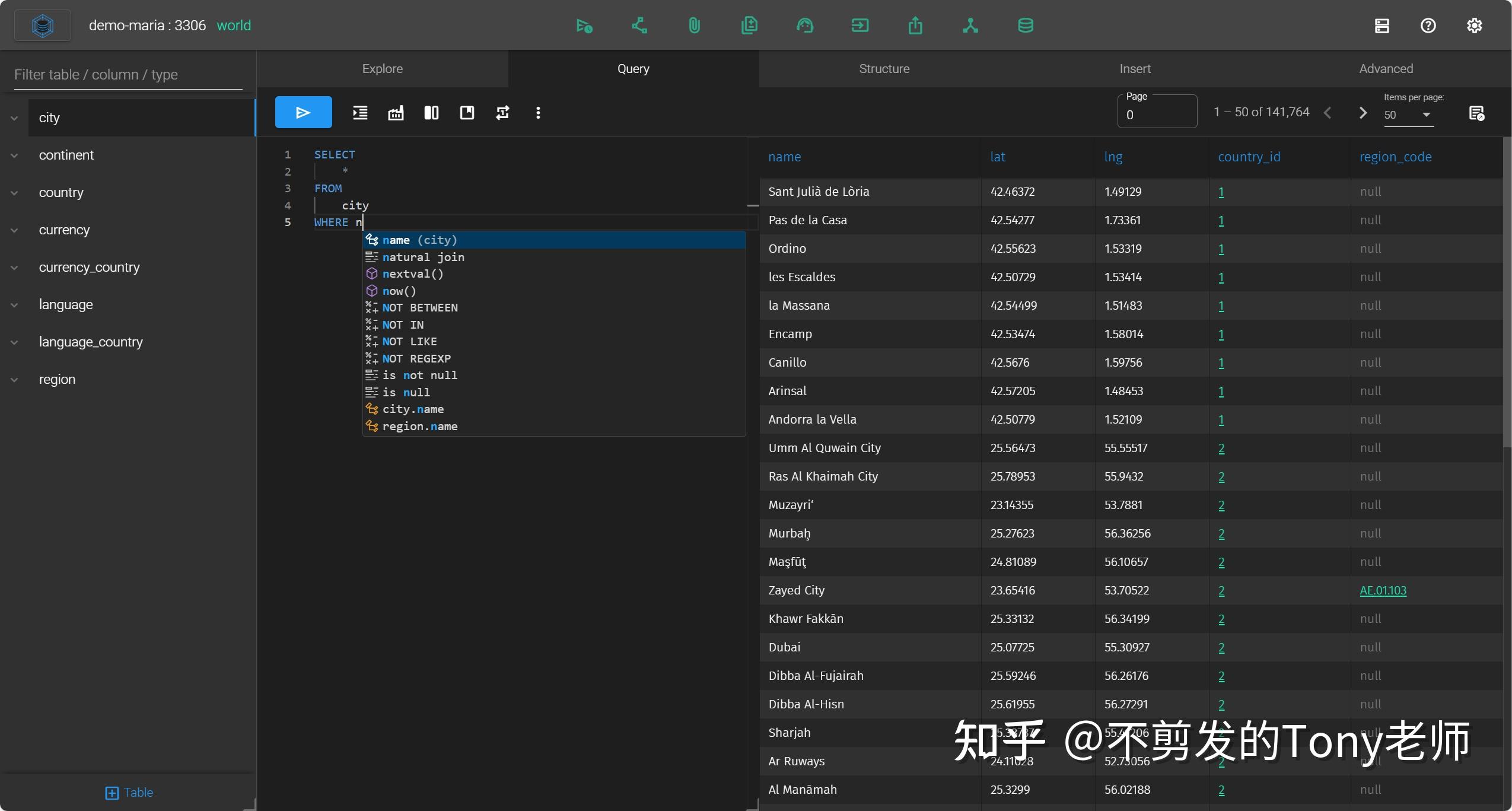Open the split view icon in query toolbar
The height and width of the screenshot is (811, 1512).
click(x=431, y=113)
